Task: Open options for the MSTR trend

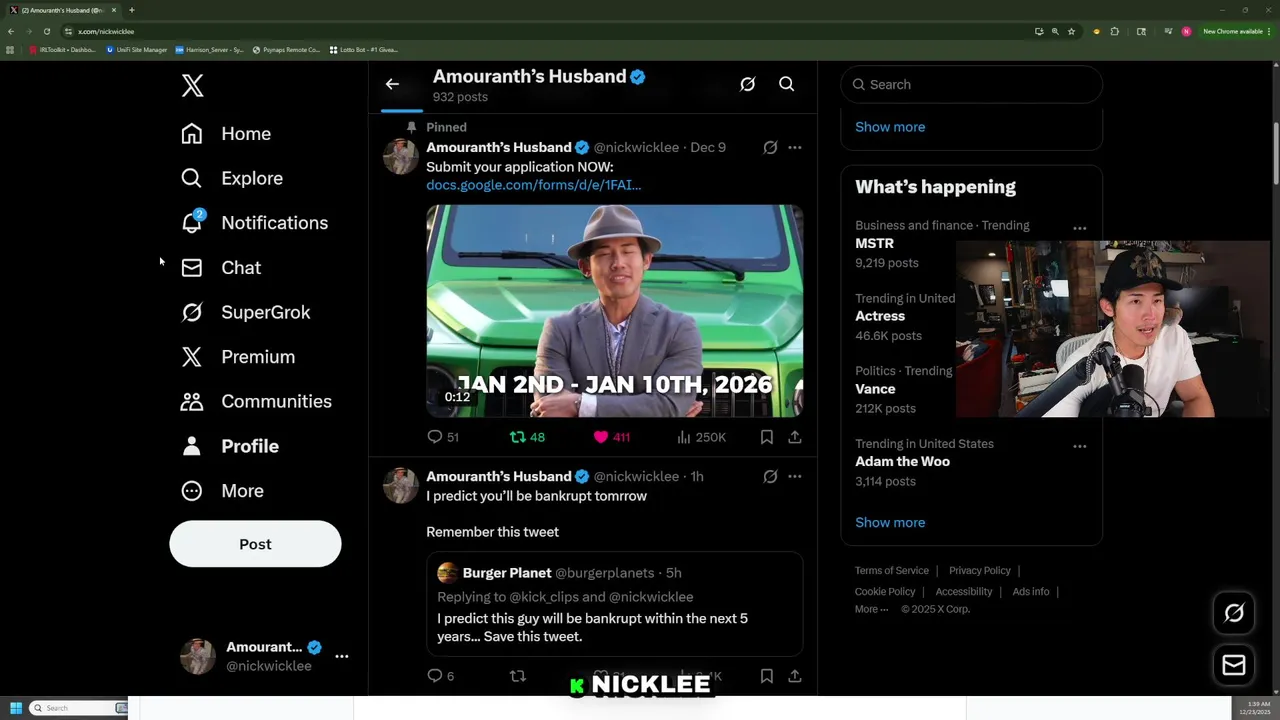Action: 1080,228
